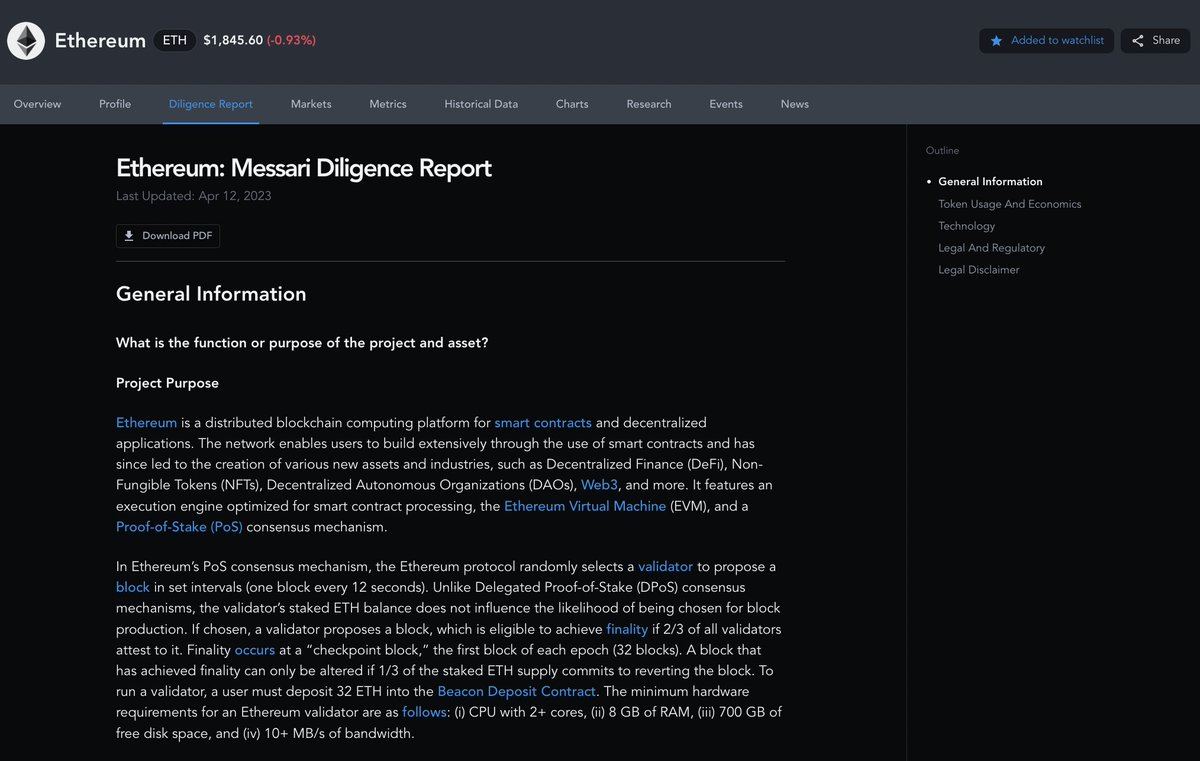
Task: Click the download arrow icon in Download PDF
Action: (x=129, y=236)
